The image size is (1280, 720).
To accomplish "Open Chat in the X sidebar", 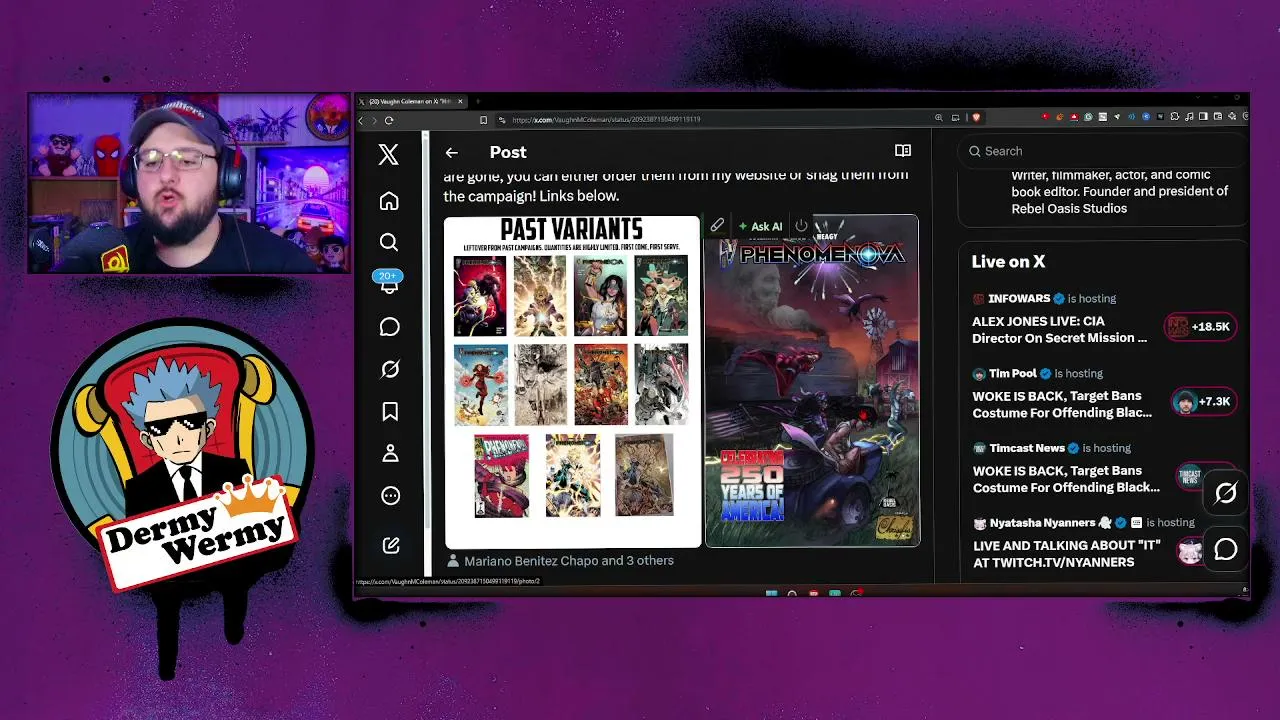I will point(389,327).
